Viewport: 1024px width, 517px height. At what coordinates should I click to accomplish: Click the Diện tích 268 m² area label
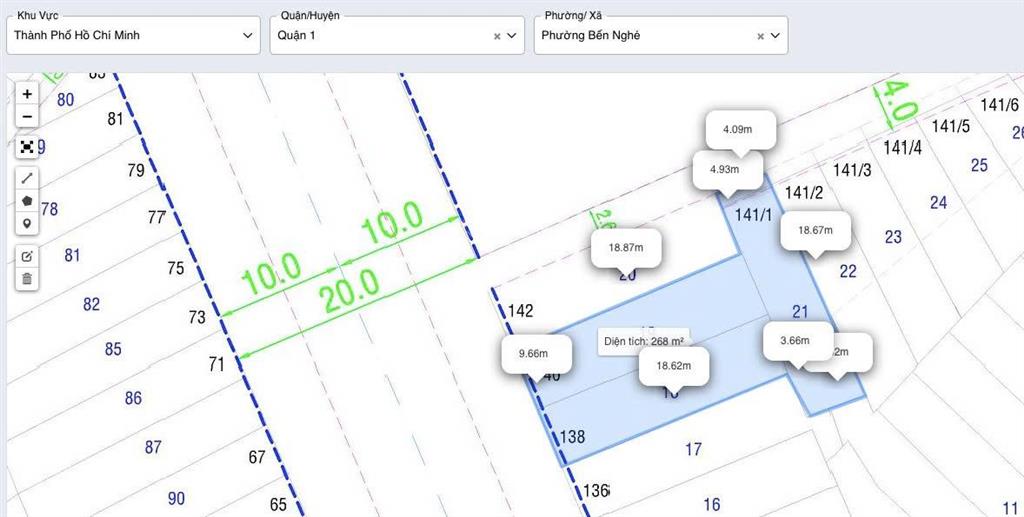644,341
